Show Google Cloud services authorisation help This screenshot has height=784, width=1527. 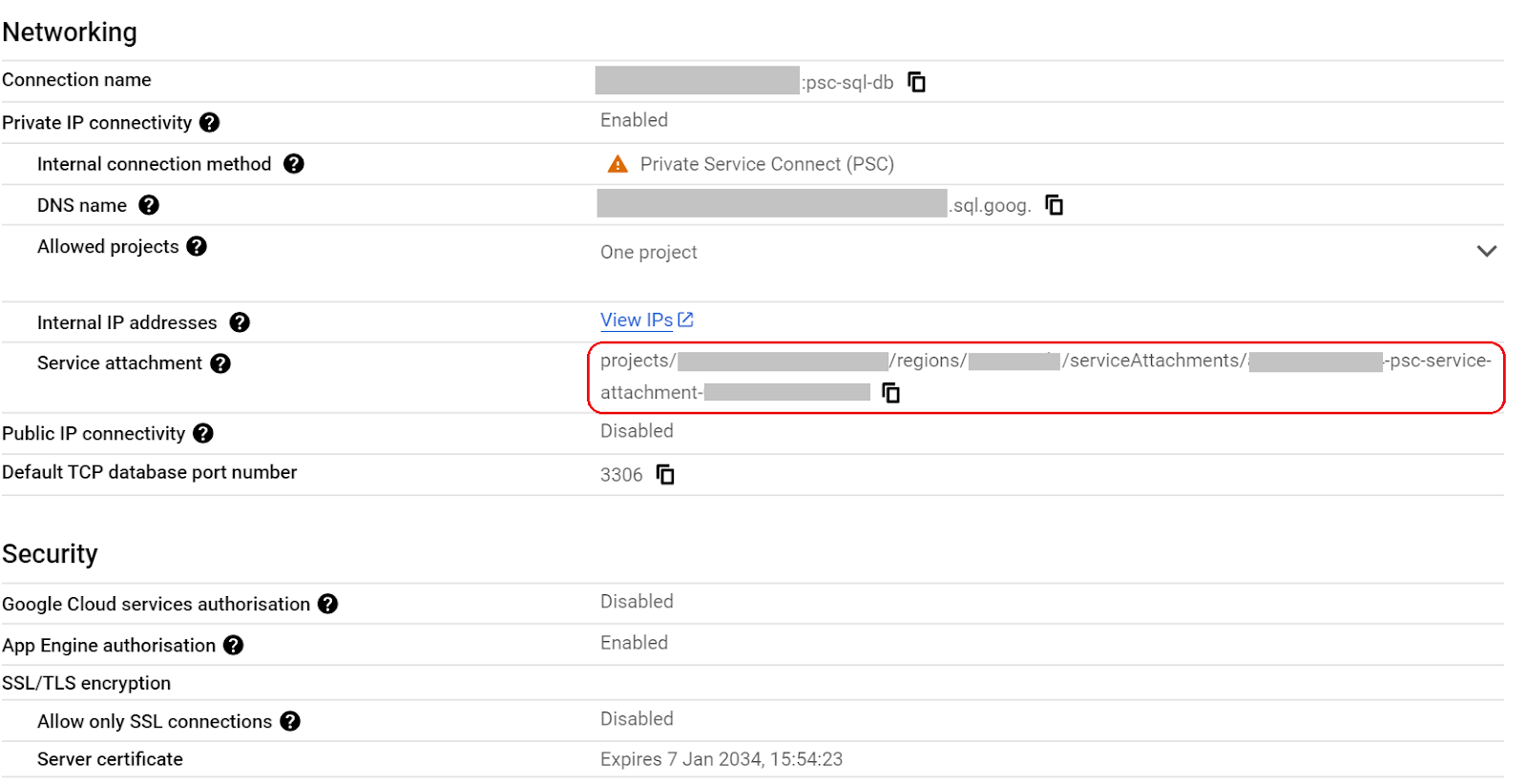(328, 604)
